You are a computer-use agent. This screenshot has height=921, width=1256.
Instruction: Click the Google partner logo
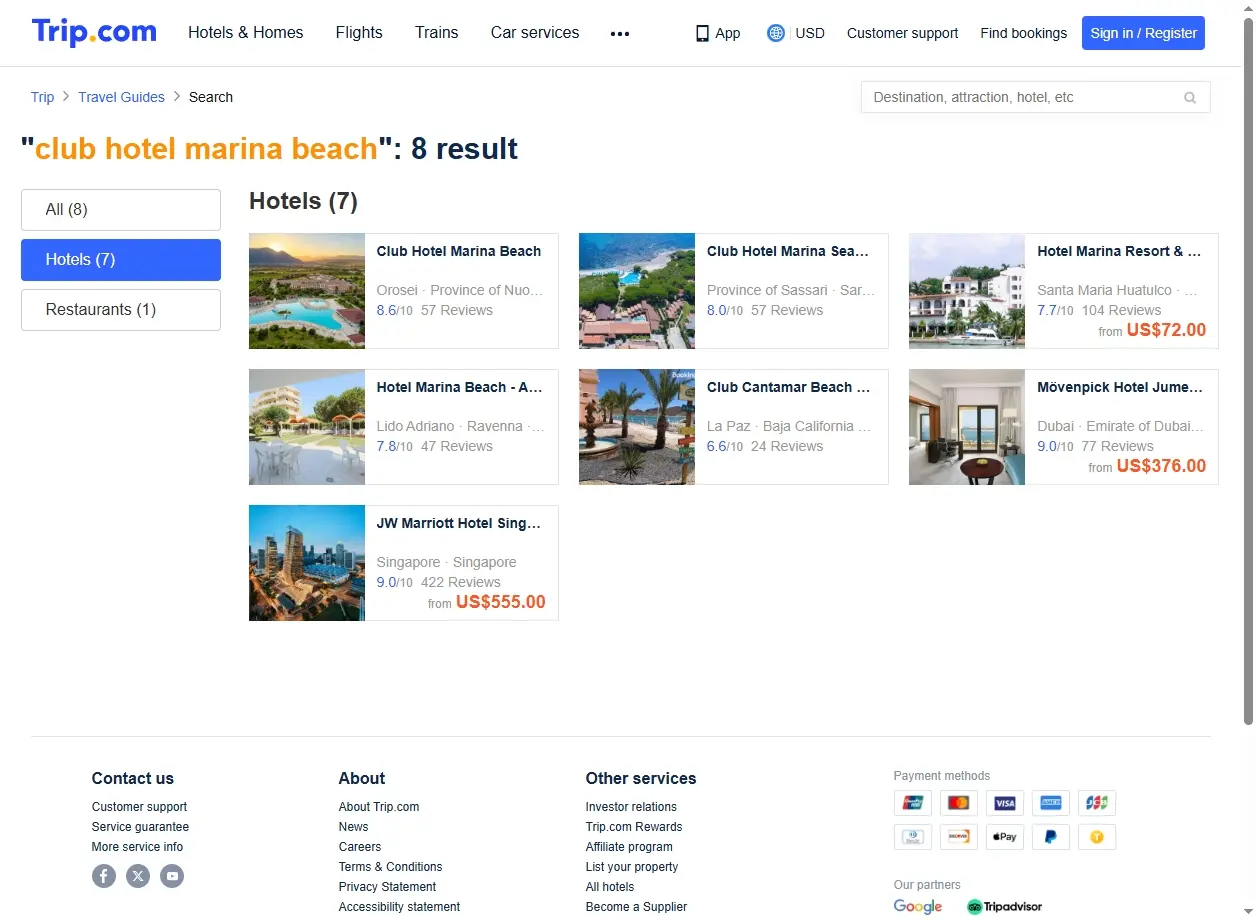tap(918, 906)
